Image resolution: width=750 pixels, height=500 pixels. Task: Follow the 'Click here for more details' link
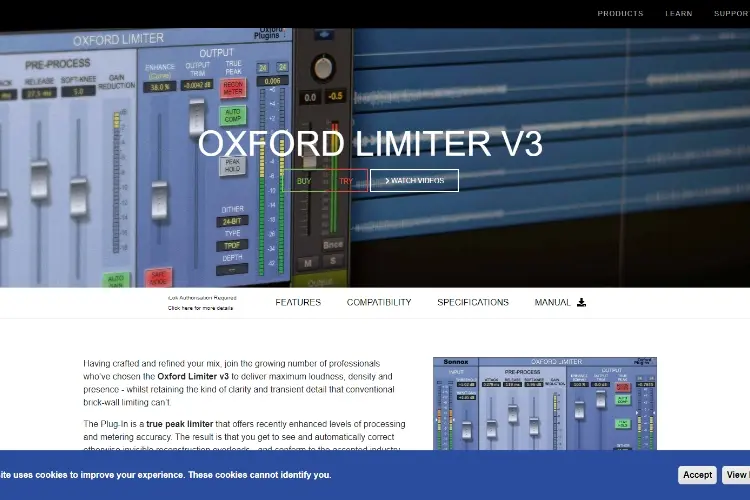pos(200,308)
